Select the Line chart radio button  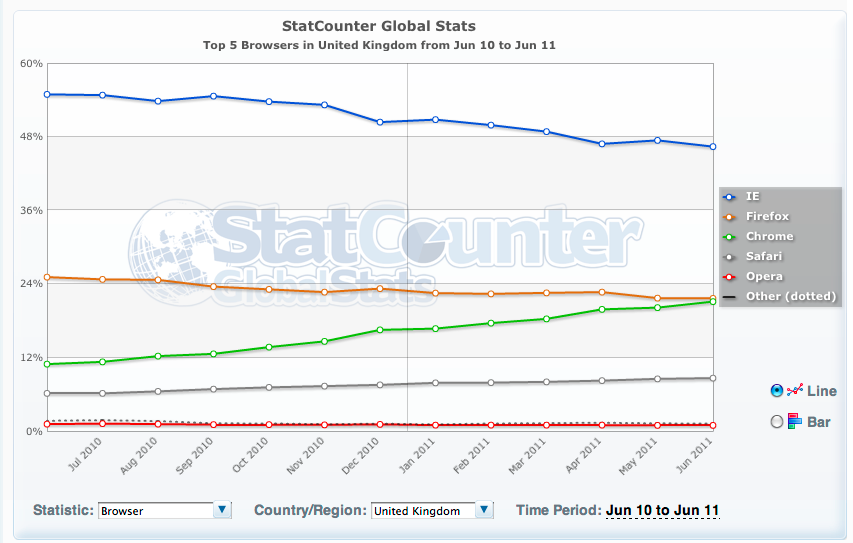coord(777,391)
